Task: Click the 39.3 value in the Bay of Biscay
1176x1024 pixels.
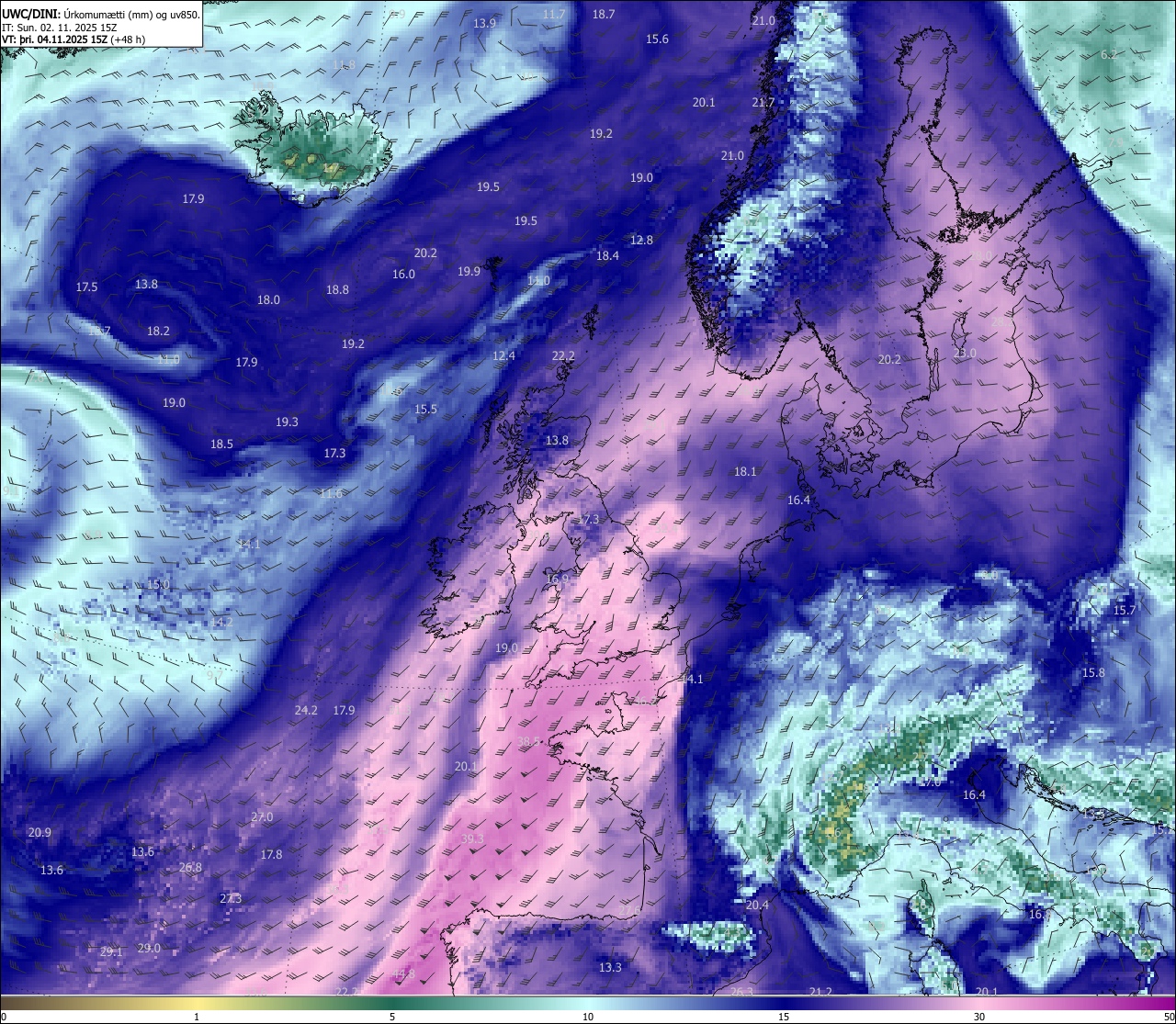Action: 472,838
